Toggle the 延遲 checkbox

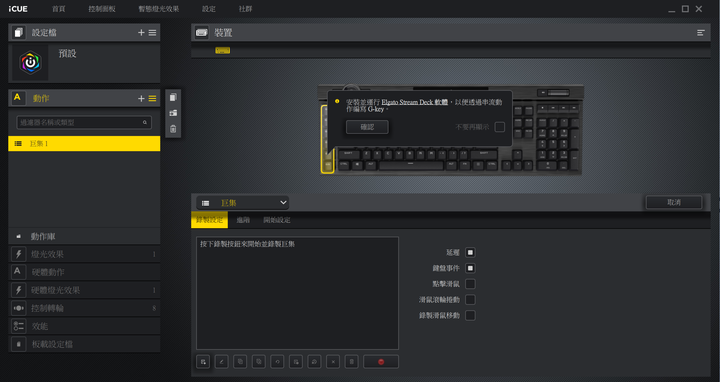pyautogui.click(x=470, y=253)
